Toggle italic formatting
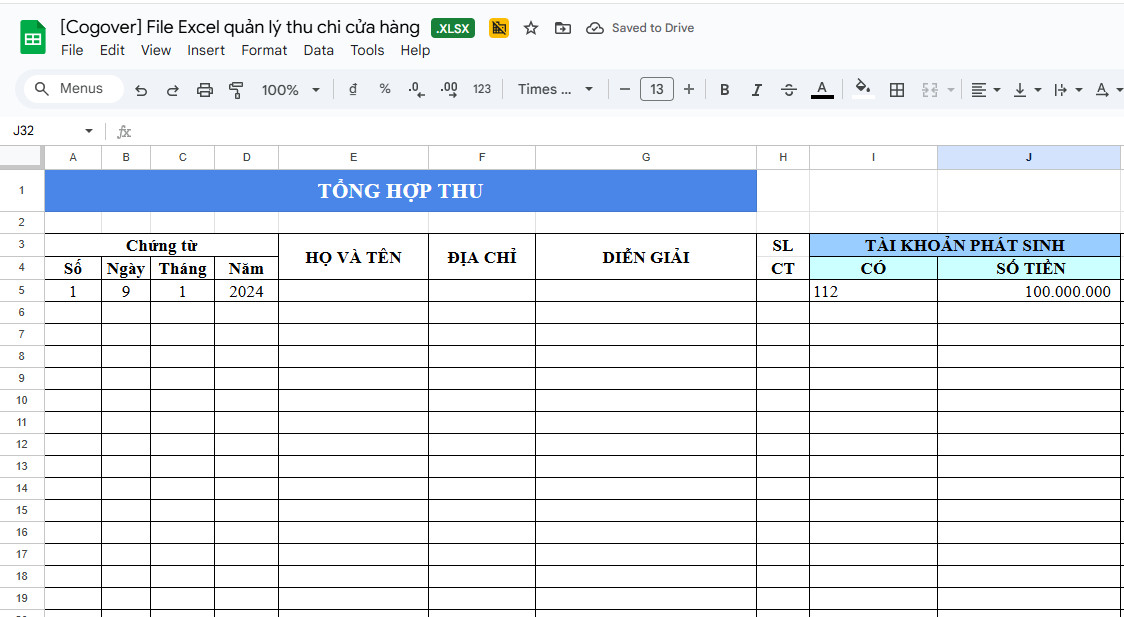1124x617 pixels. click(x=756, y=89)
